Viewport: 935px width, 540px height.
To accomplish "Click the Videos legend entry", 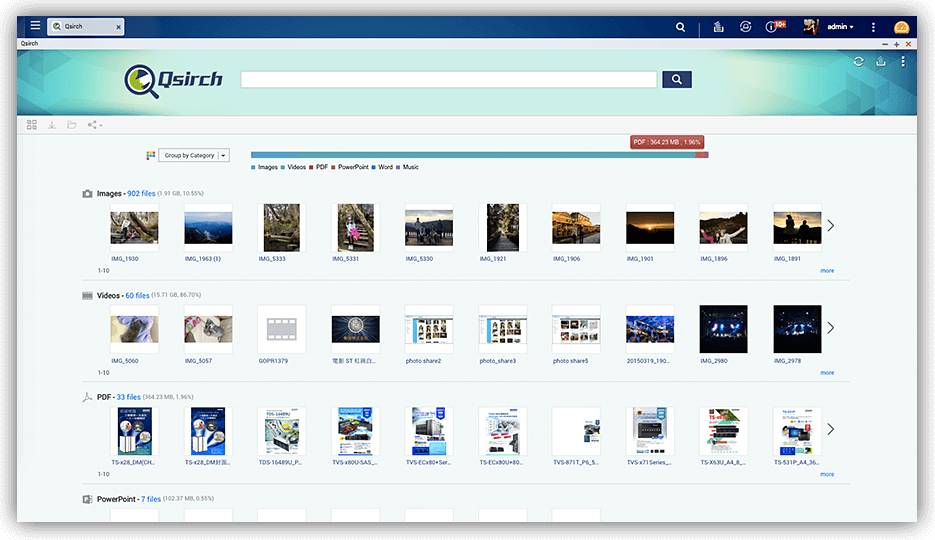I will (x=293, y=167).
